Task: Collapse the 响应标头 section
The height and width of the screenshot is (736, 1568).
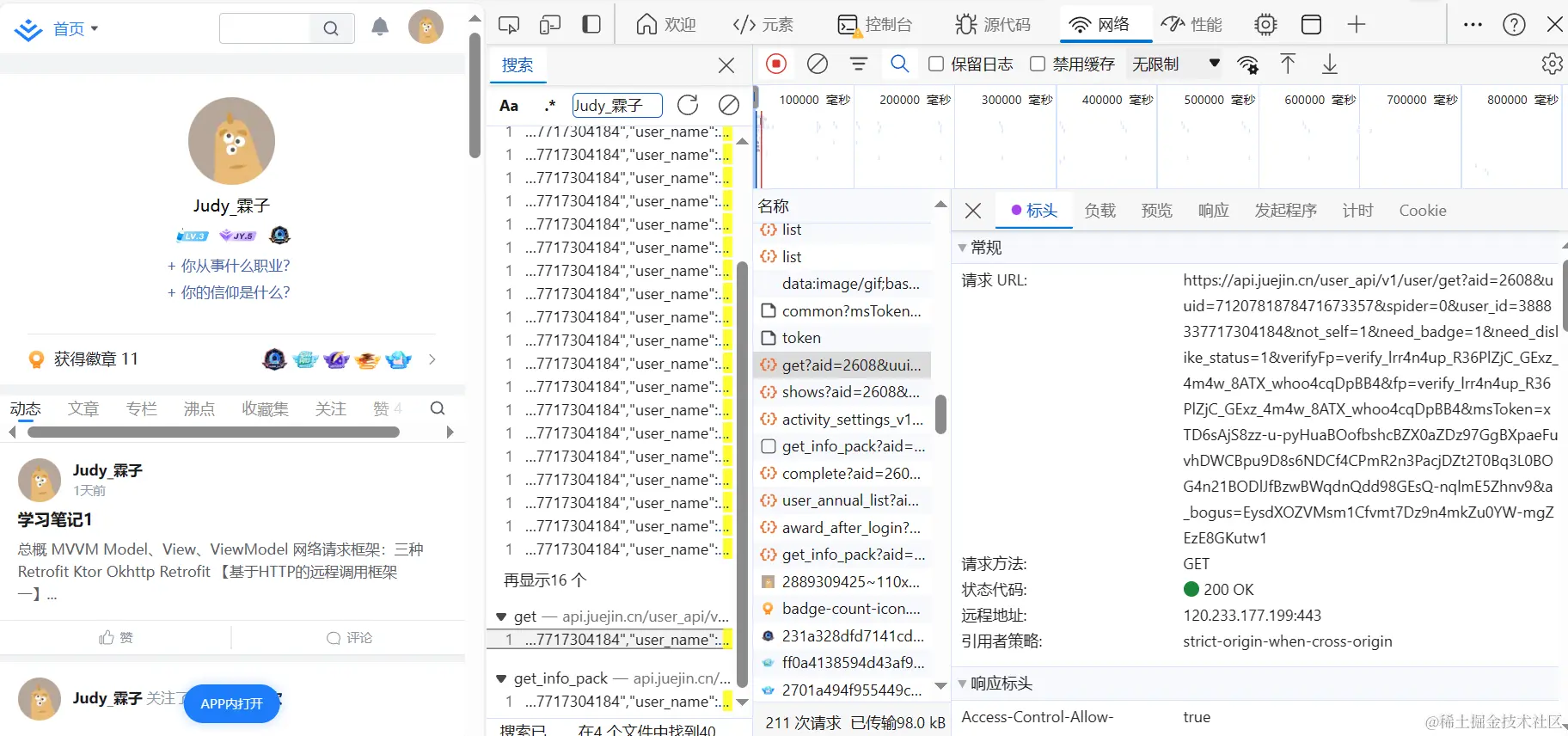Action: [x=962, y=684]
